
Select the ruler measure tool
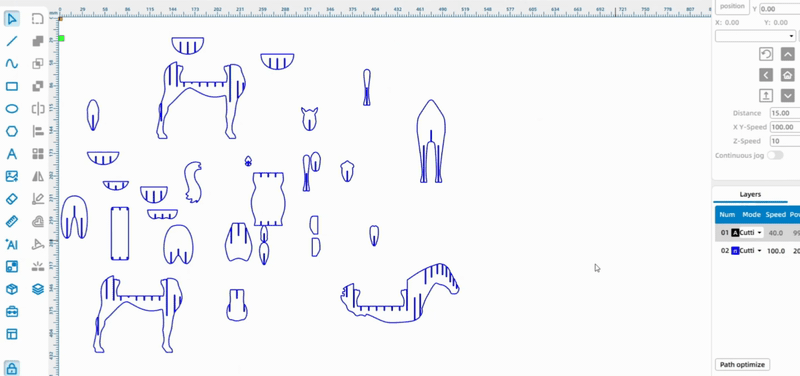[12, 221]
